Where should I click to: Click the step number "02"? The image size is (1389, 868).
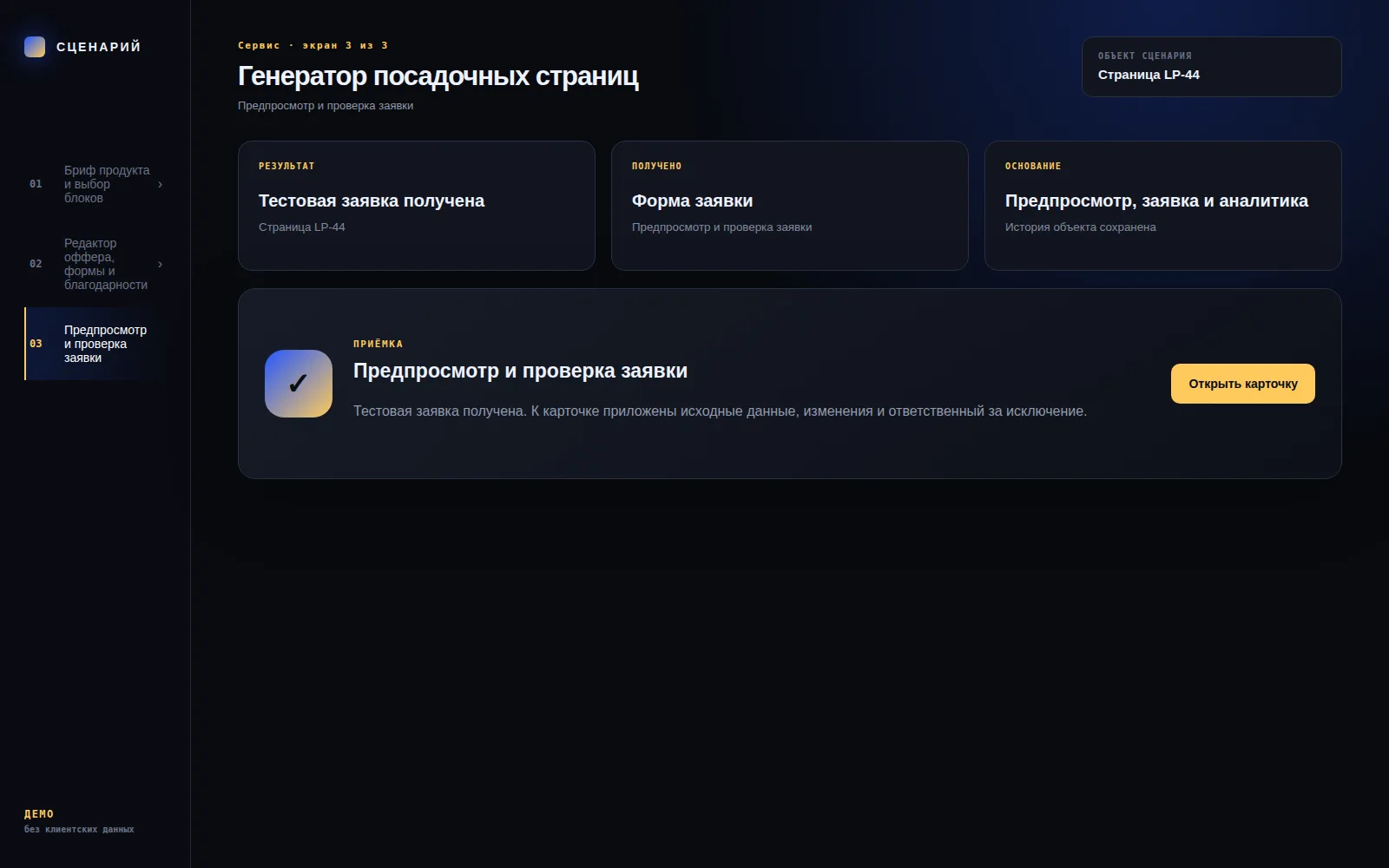coord(36,264)
